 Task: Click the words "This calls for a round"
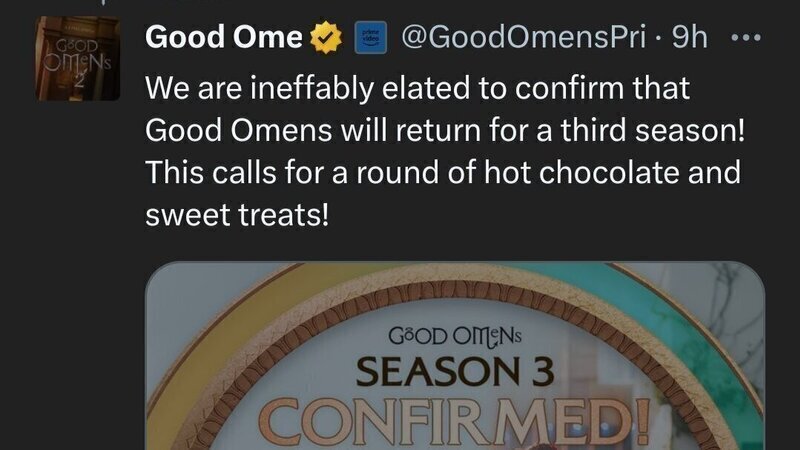[290, 172]
